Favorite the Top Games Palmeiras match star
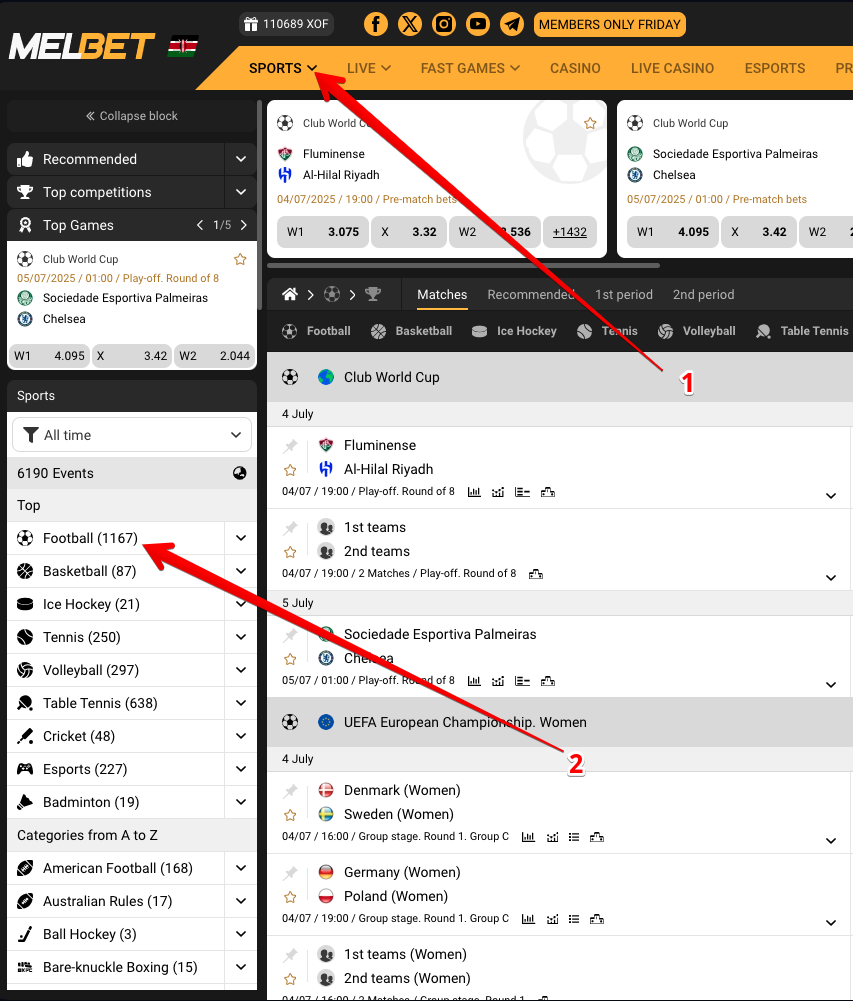Image resolution: width=853 pixels, height=1001 pixels. coord(240,259)
